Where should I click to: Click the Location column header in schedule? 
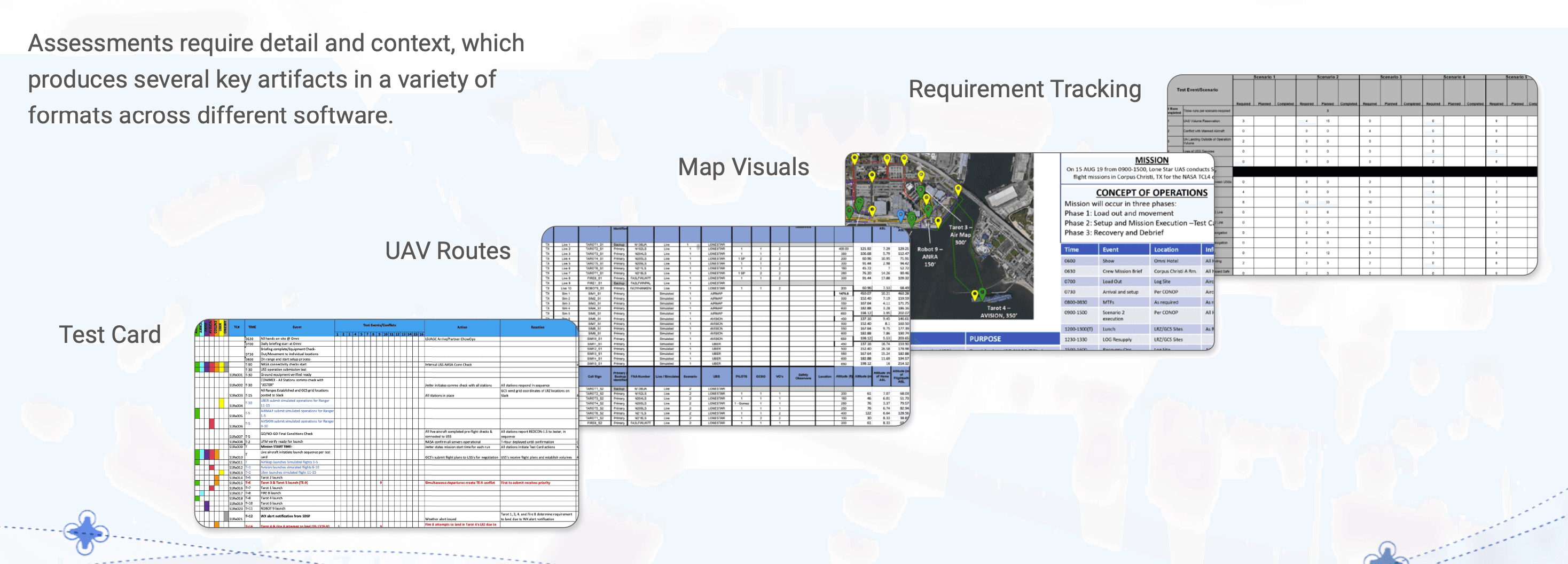[x=1175, y=249]
